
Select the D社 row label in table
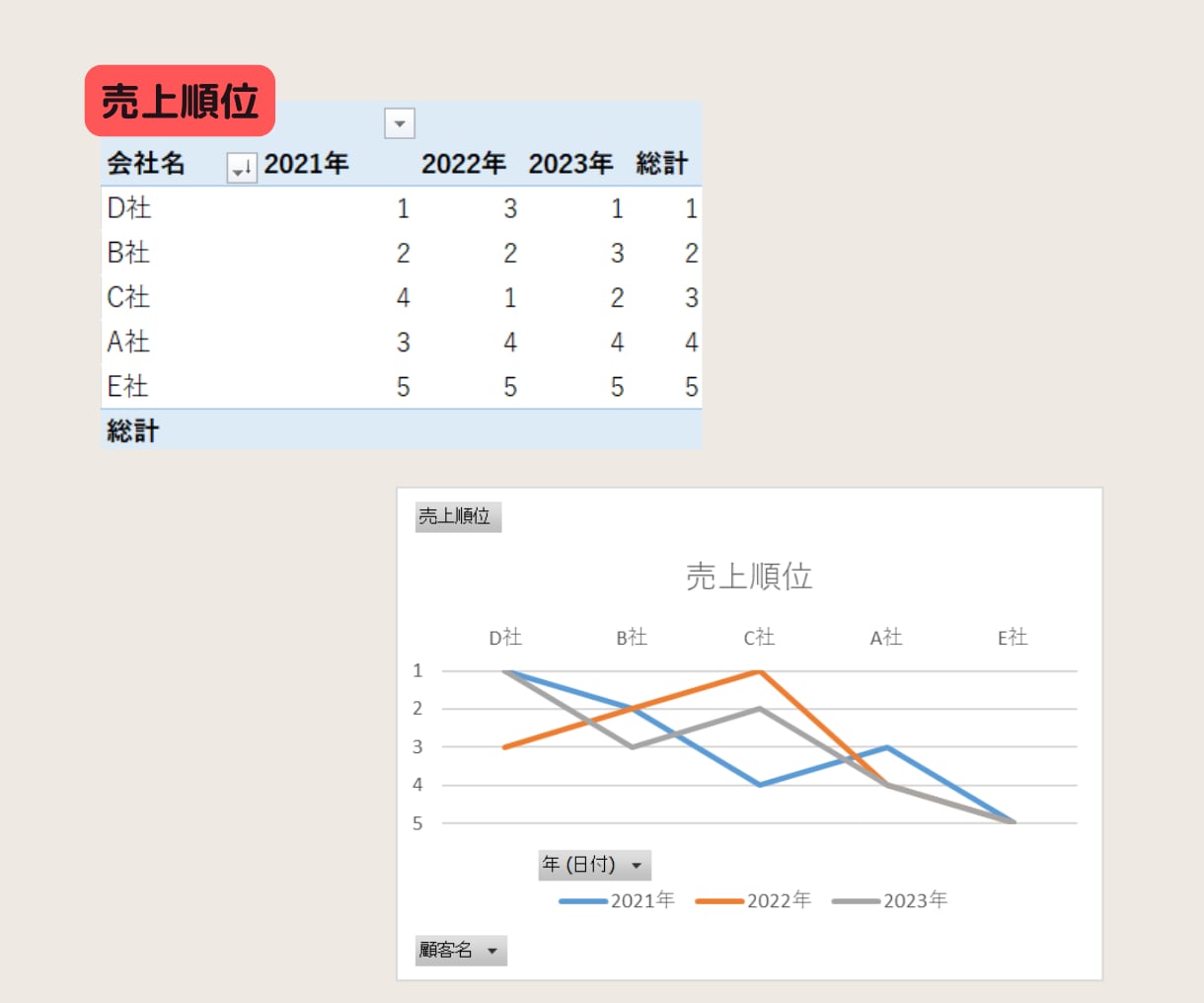click(x=128, y=208)
